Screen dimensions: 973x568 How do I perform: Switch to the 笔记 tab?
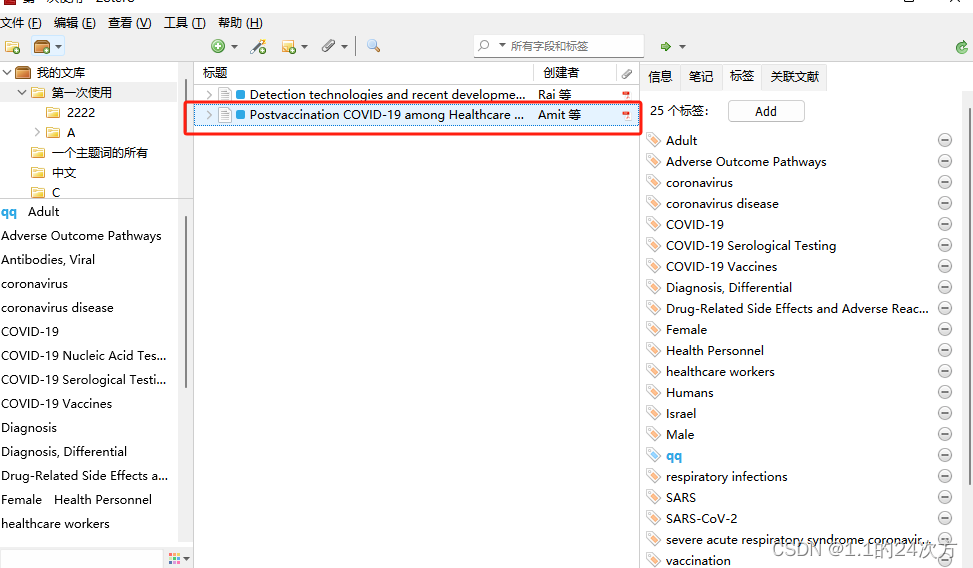701,77
